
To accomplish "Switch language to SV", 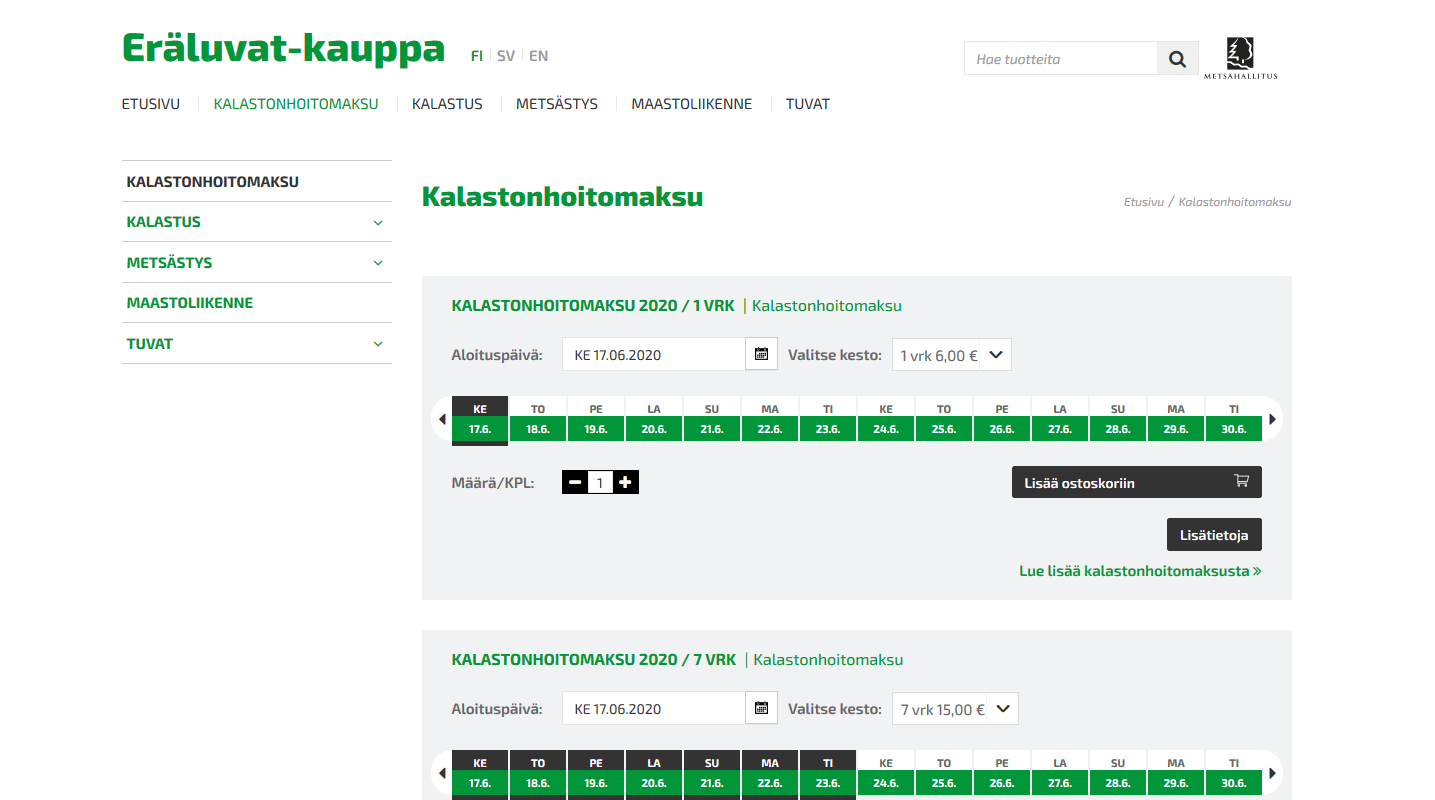I will 506,56.
